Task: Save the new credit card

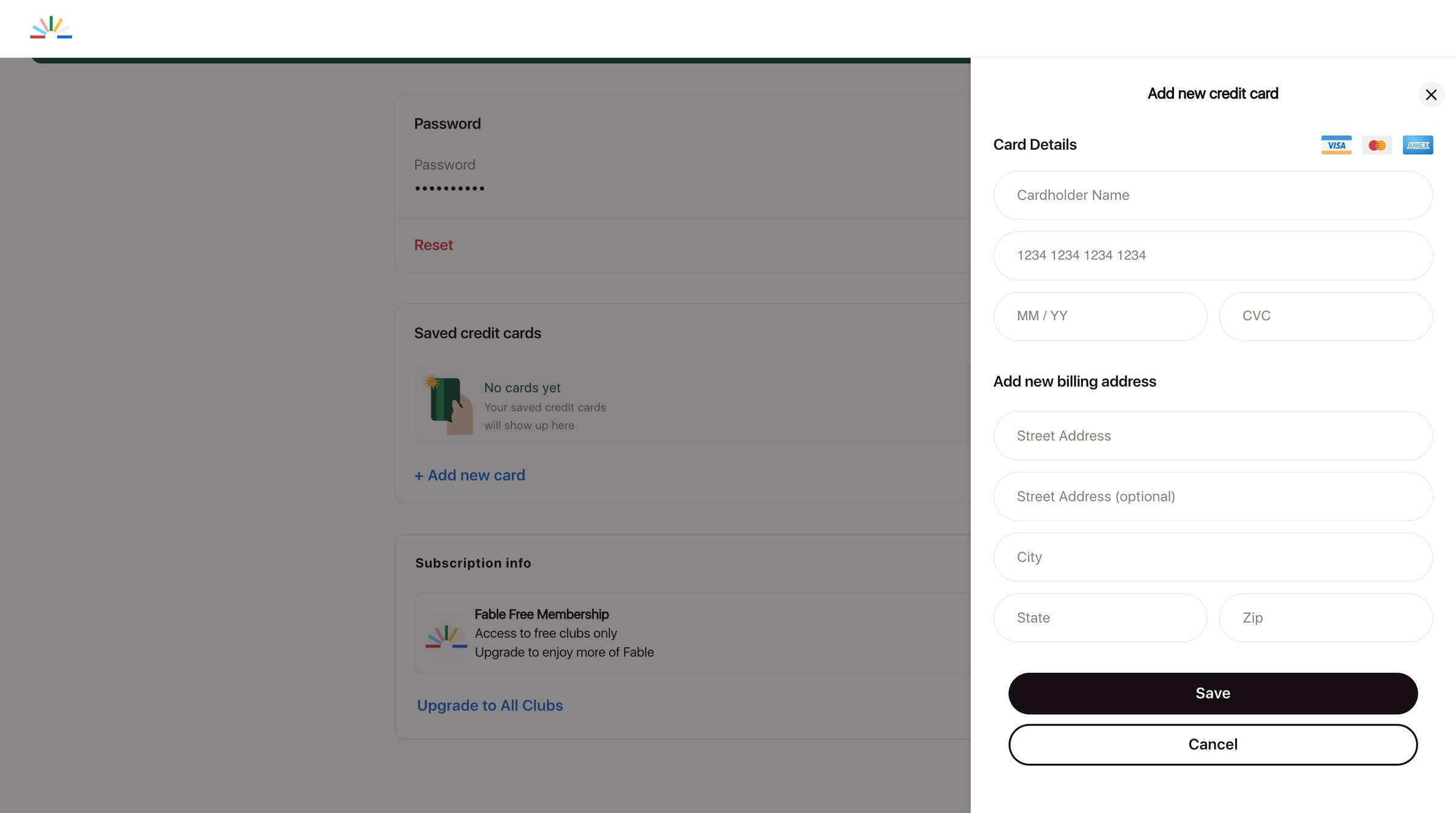Action: pos(1213,693)
